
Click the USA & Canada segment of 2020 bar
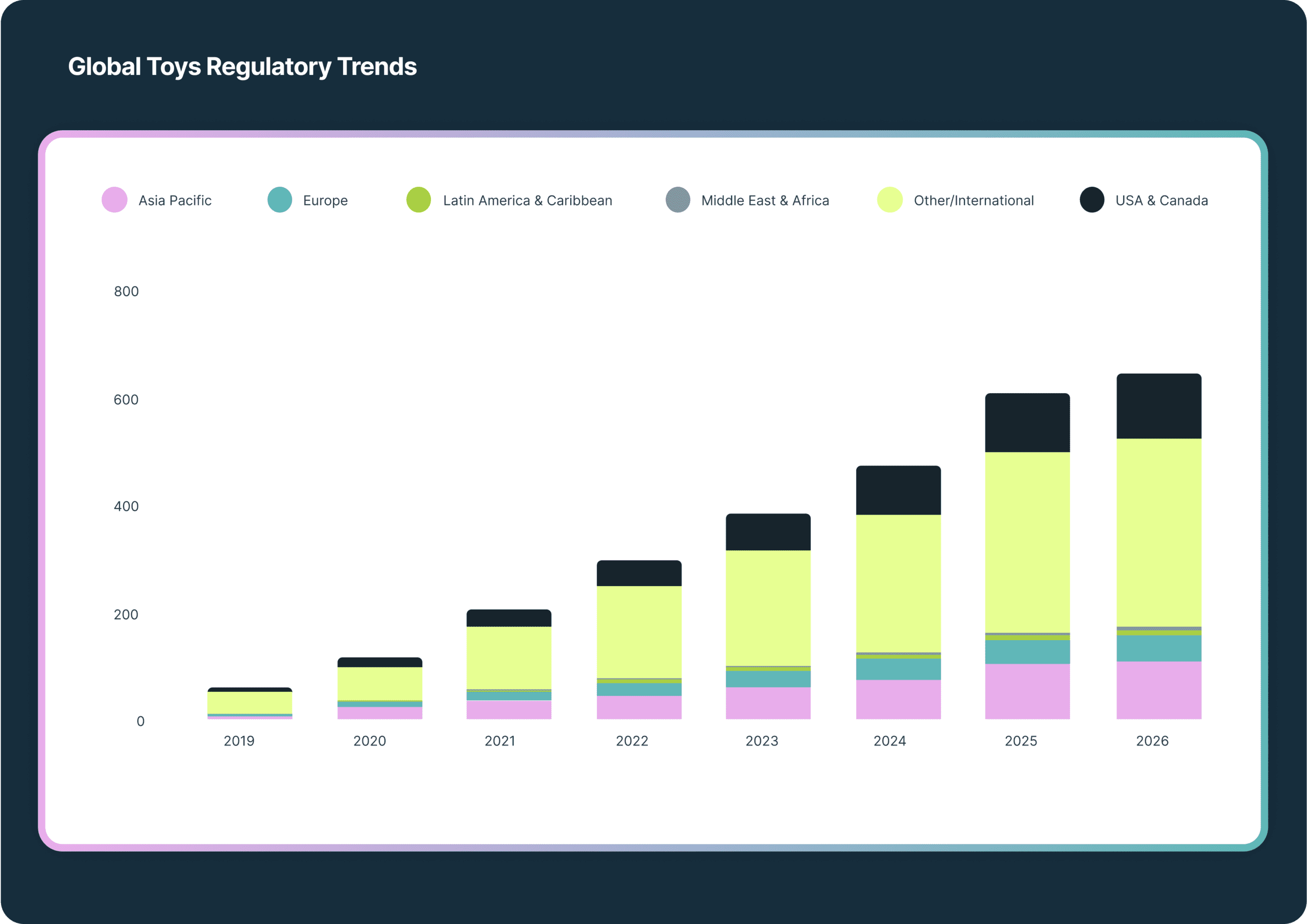(x=380, y=662)
